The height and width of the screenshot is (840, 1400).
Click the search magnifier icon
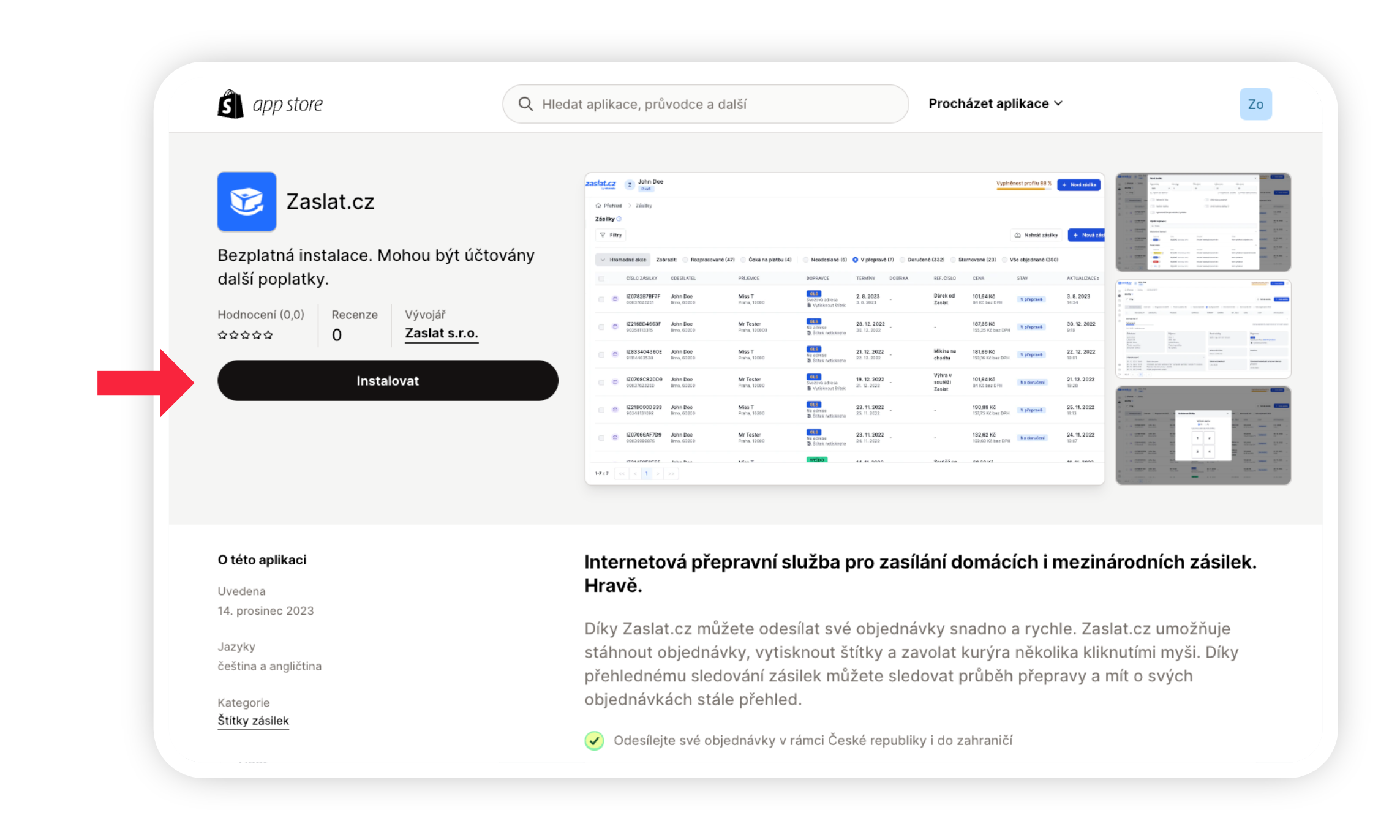[525, 104]
